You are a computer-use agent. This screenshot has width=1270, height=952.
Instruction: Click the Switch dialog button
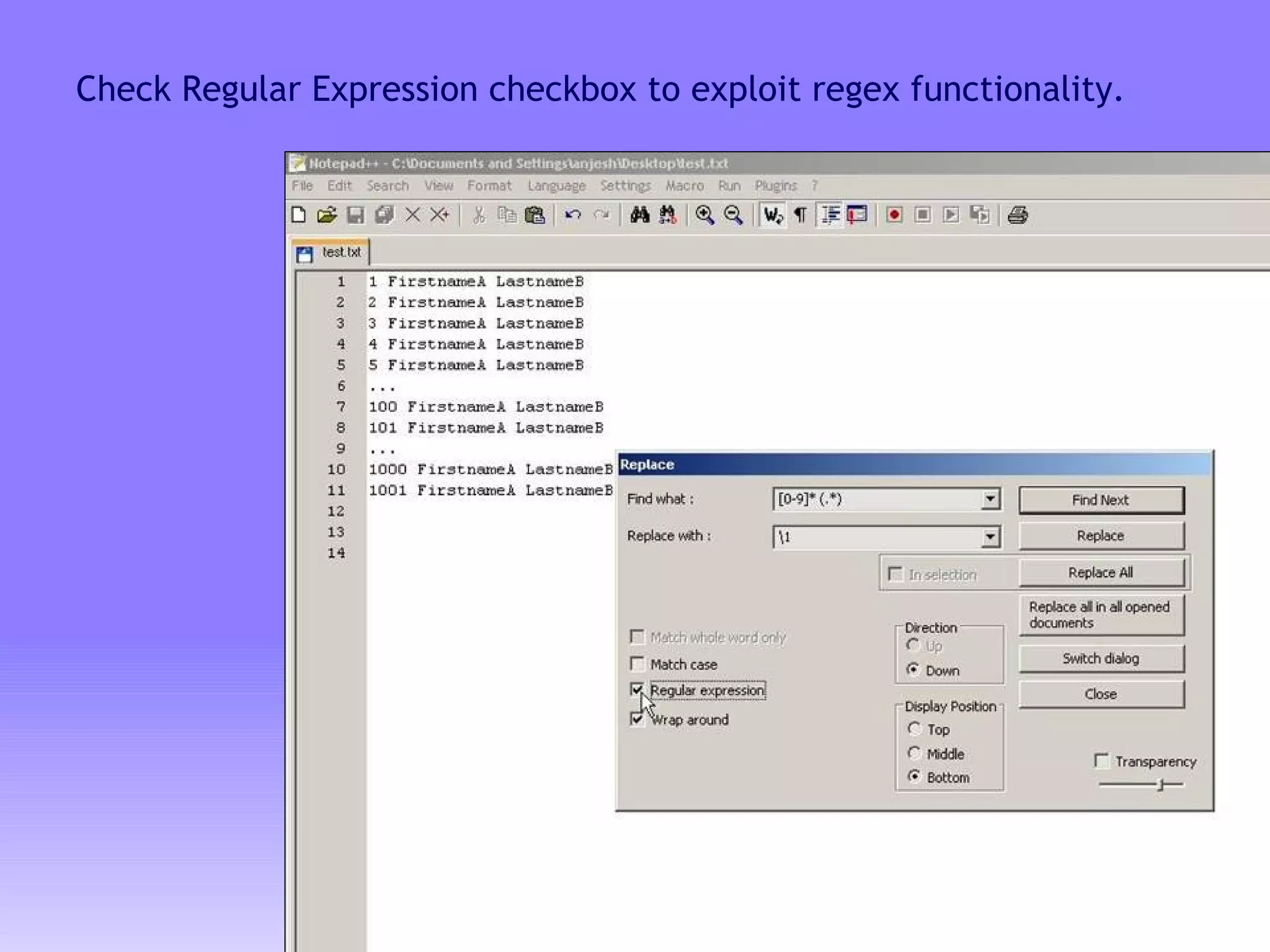coord(1101,658)
